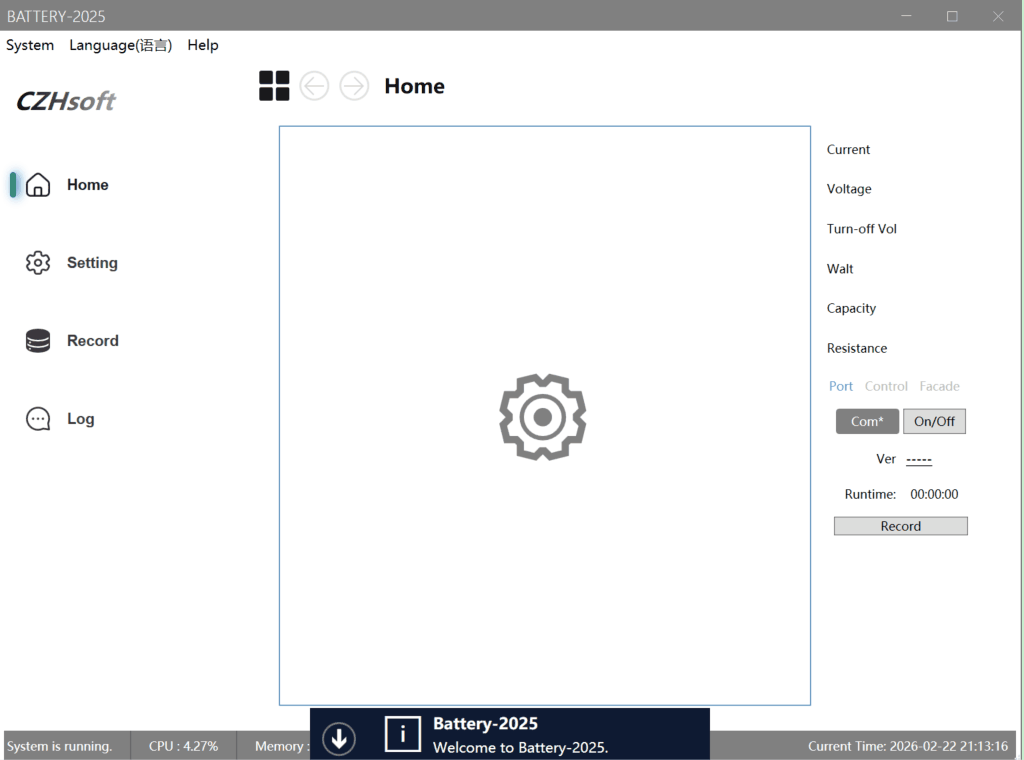Click the down arrow icon in notification banner
Viewport: 1024px width, 760px height.
point(339,738)
